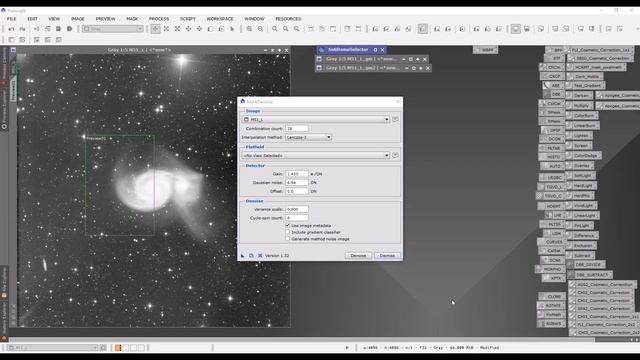The height and width of the screenshot is (360, 640).
Task: Click the view selector button beside the Image dropdown
Action: 395,119
